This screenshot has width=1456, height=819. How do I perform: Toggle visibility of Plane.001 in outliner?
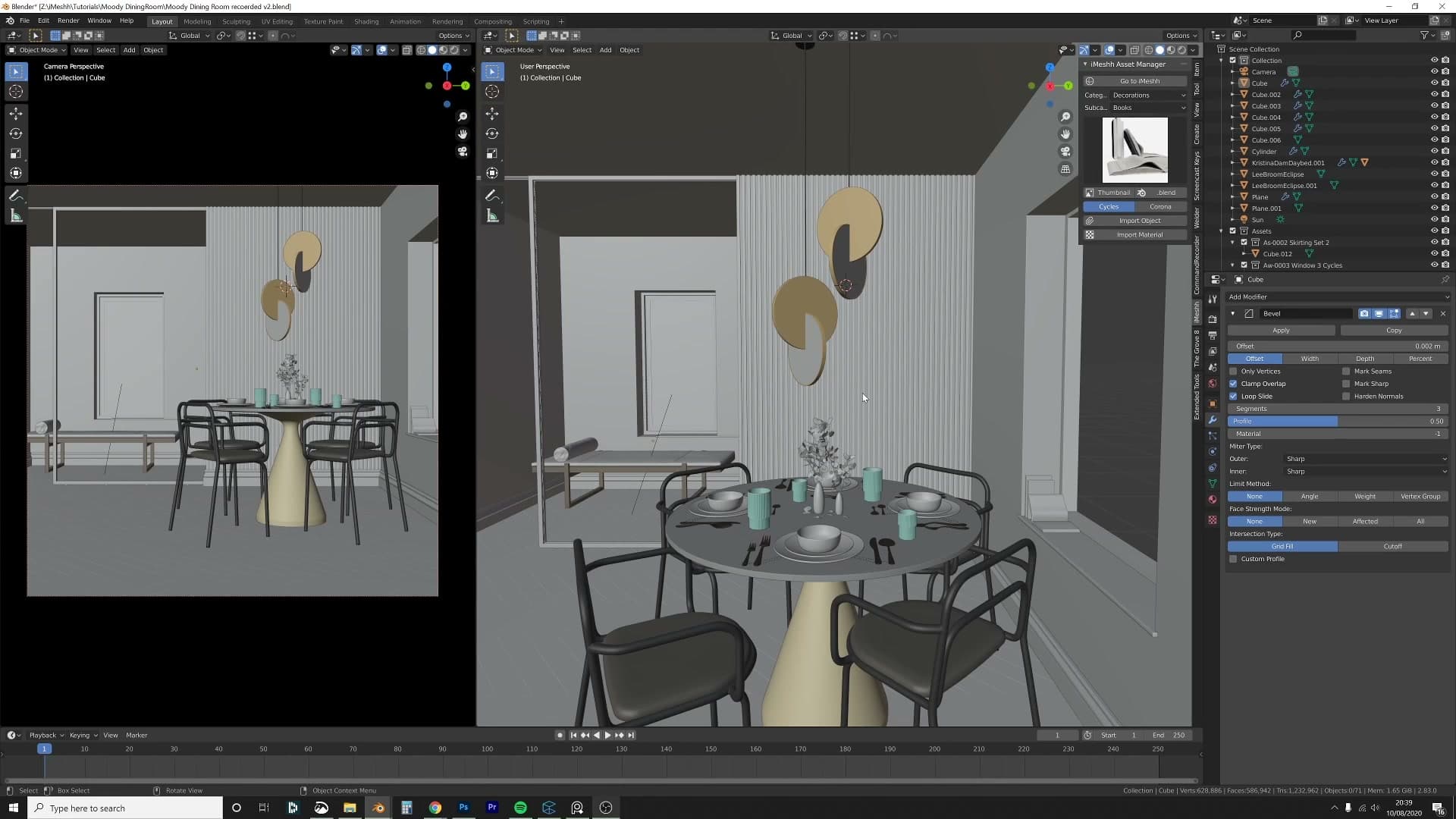tap(1434, 209)
